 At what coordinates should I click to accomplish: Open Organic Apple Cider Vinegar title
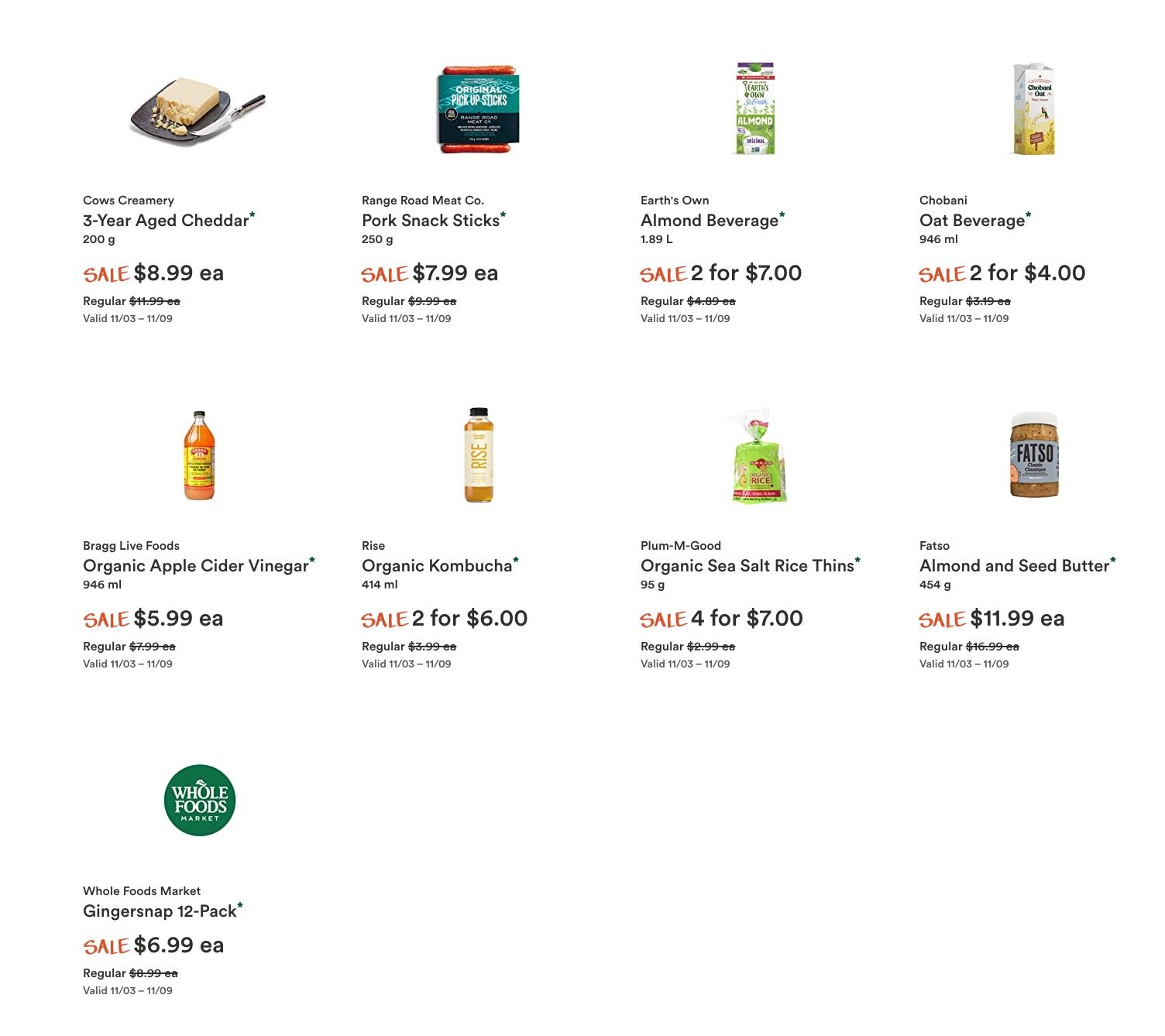click(196, 566)
